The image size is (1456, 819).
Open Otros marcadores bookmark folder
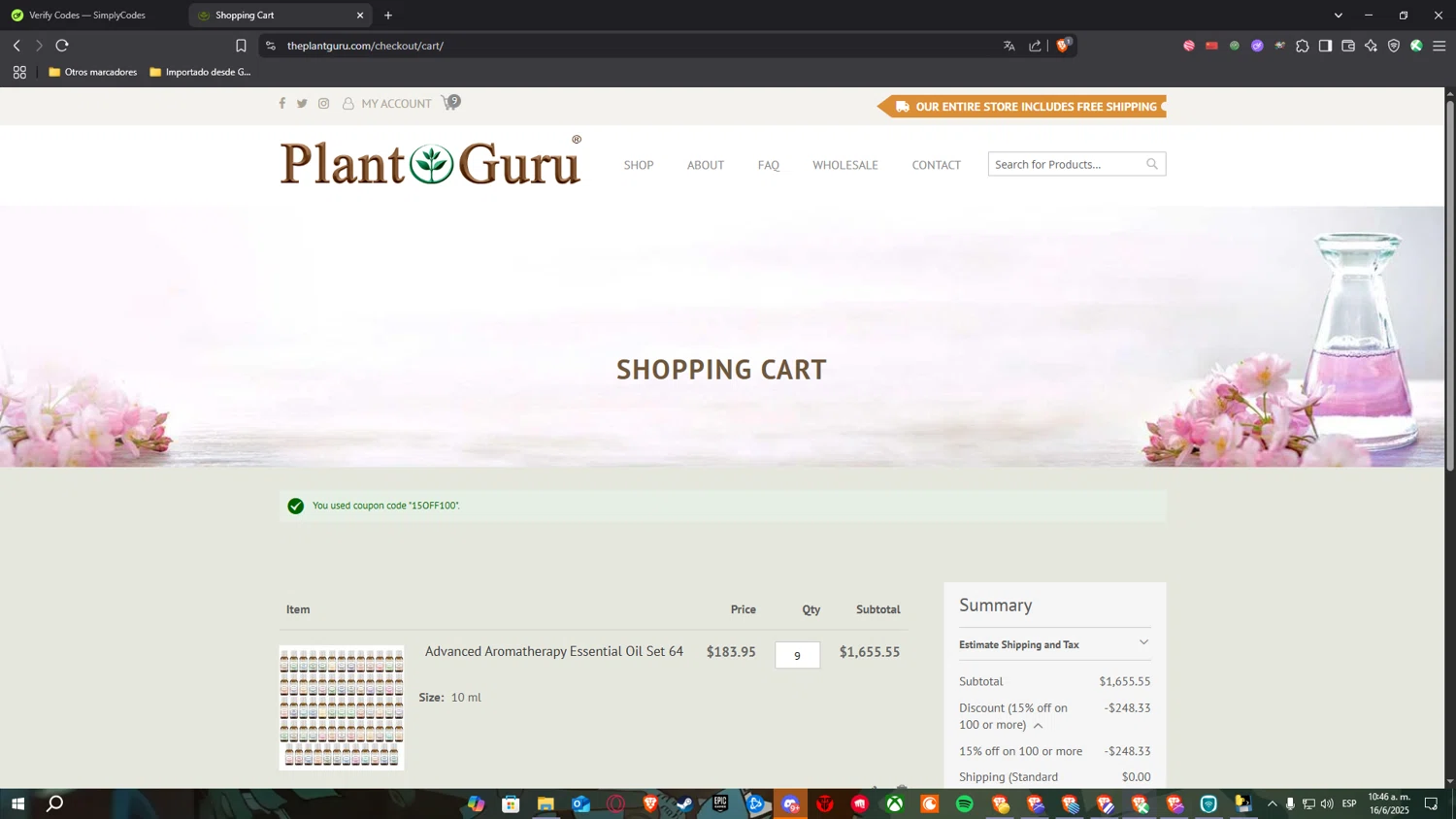click(x=93, y=72)
